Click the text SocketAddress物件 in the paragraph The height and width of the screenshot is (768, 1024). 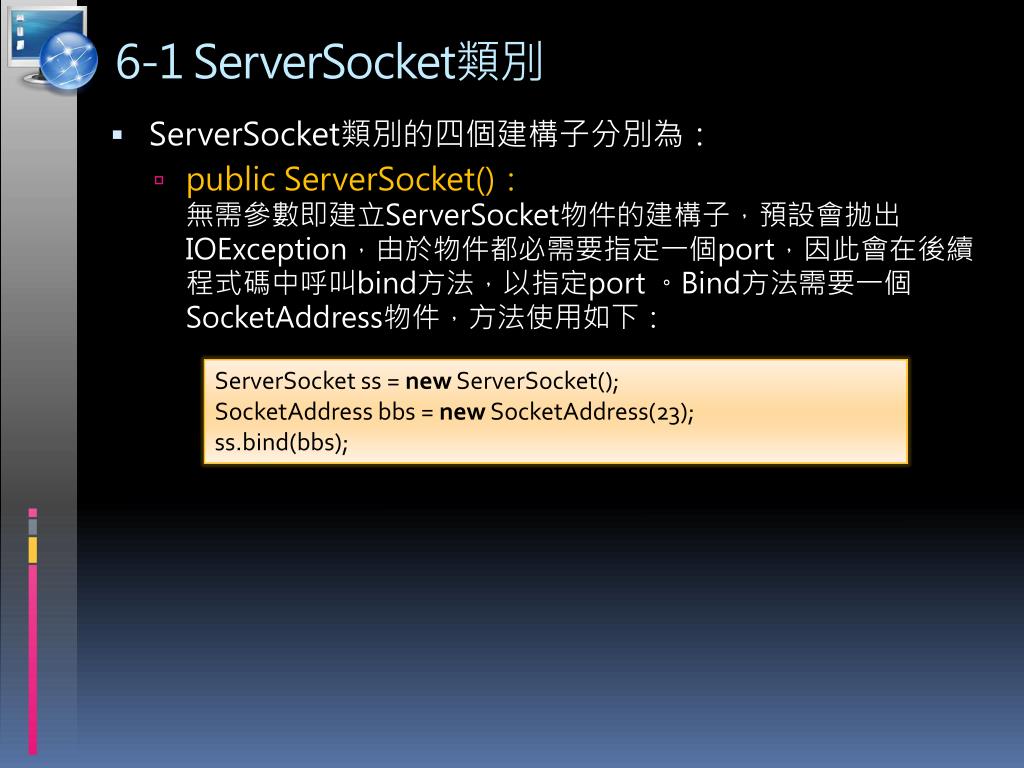click(312, 318)
